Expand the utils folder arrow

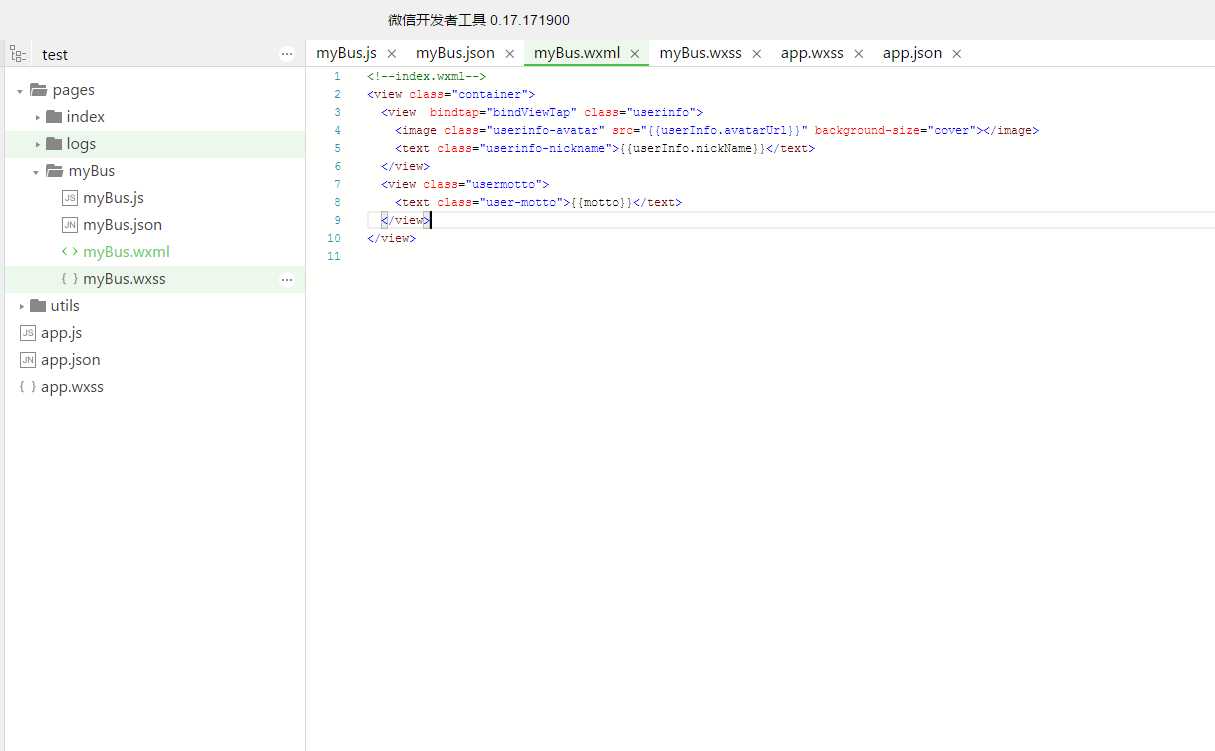click(x=22, y=306)
